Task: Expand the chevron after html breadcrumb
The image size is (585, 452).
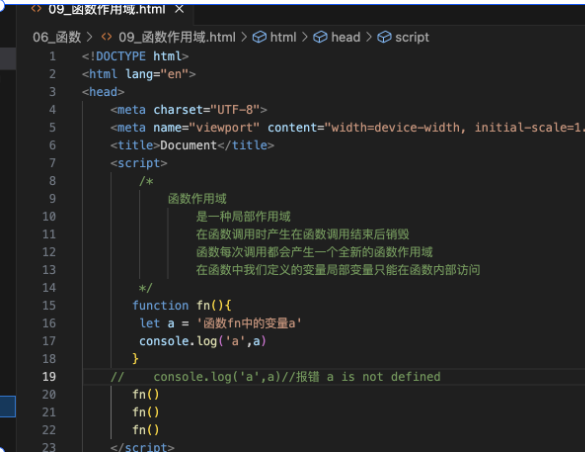Action: click(305, 37)
